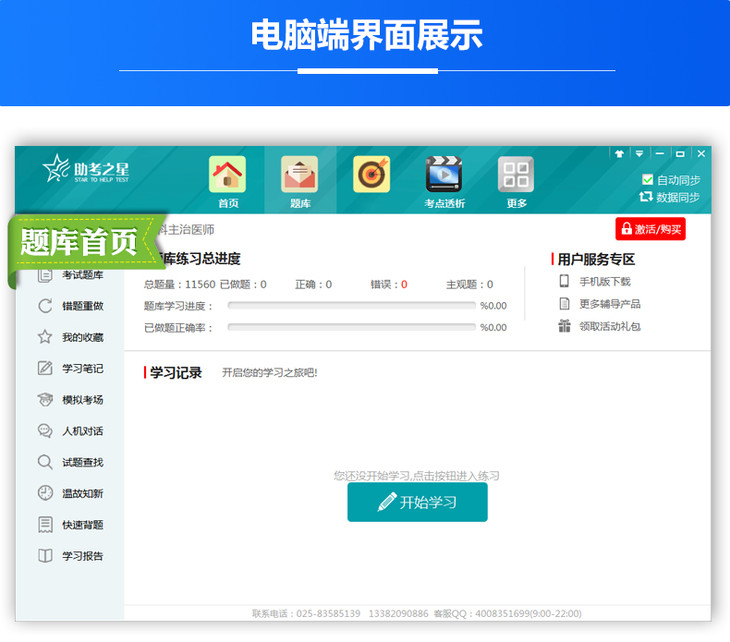The width and height of the screenshot is (730, 642).
Task: Click 领取活动礼包 gift icon
Action: click(565, 326)
